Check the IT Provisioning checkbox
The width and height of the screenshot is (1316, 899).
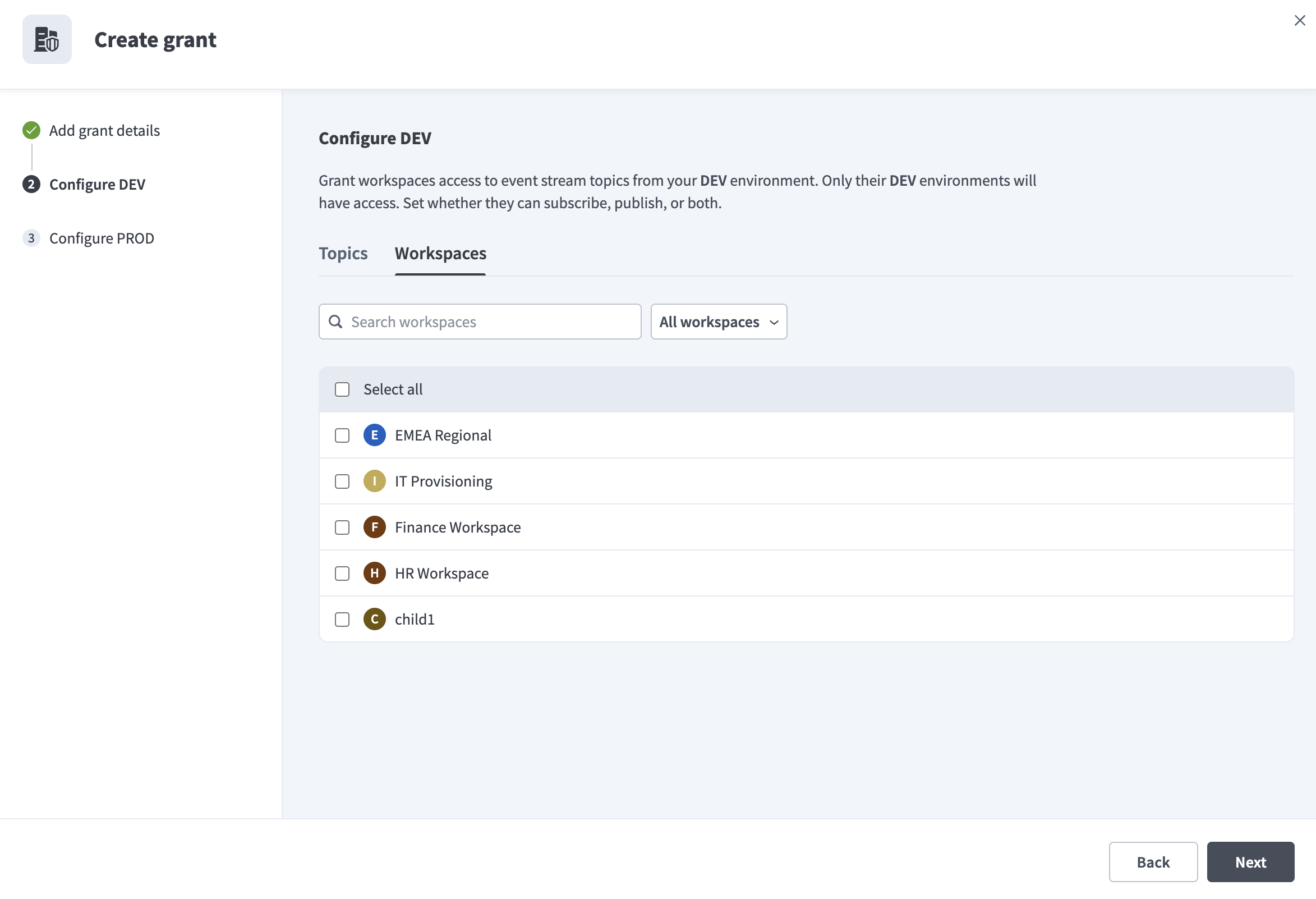[342, 481]
